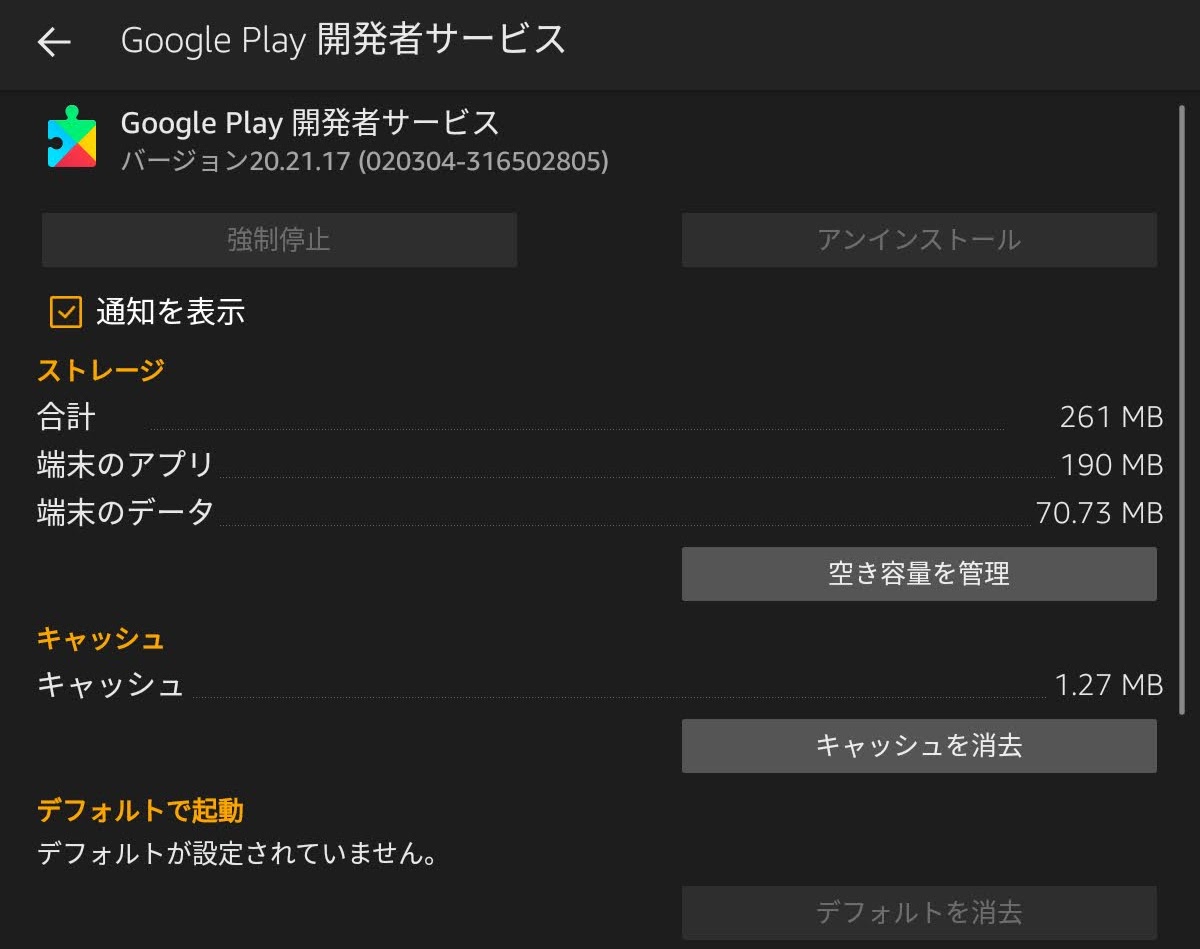Click the version text バージョン20.21.17
The height and width of the screenshot is (949, 1200).
point(364,161)
